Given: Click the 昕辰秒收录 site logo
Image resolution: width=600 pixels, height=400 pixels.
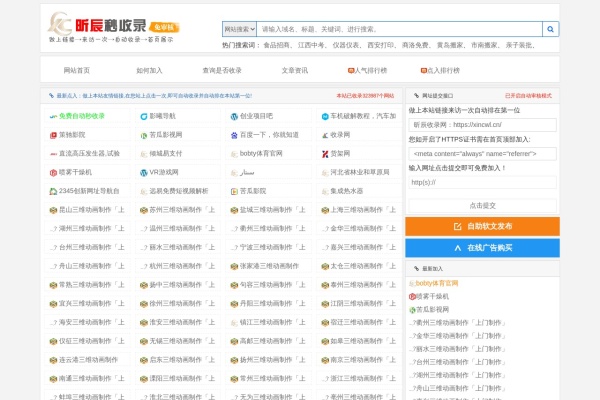Looking at the screenshot, I should 100,29.
